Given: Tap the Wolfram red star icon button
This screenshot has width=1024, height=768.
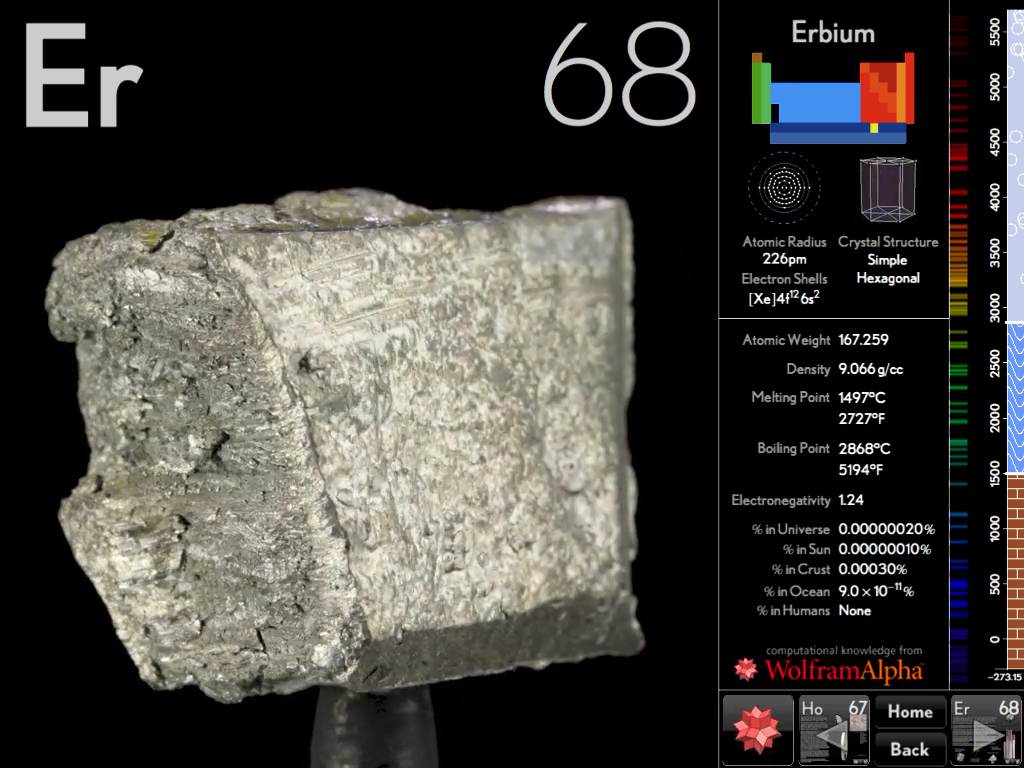Looking at the screenshot, I should point(757,730).
